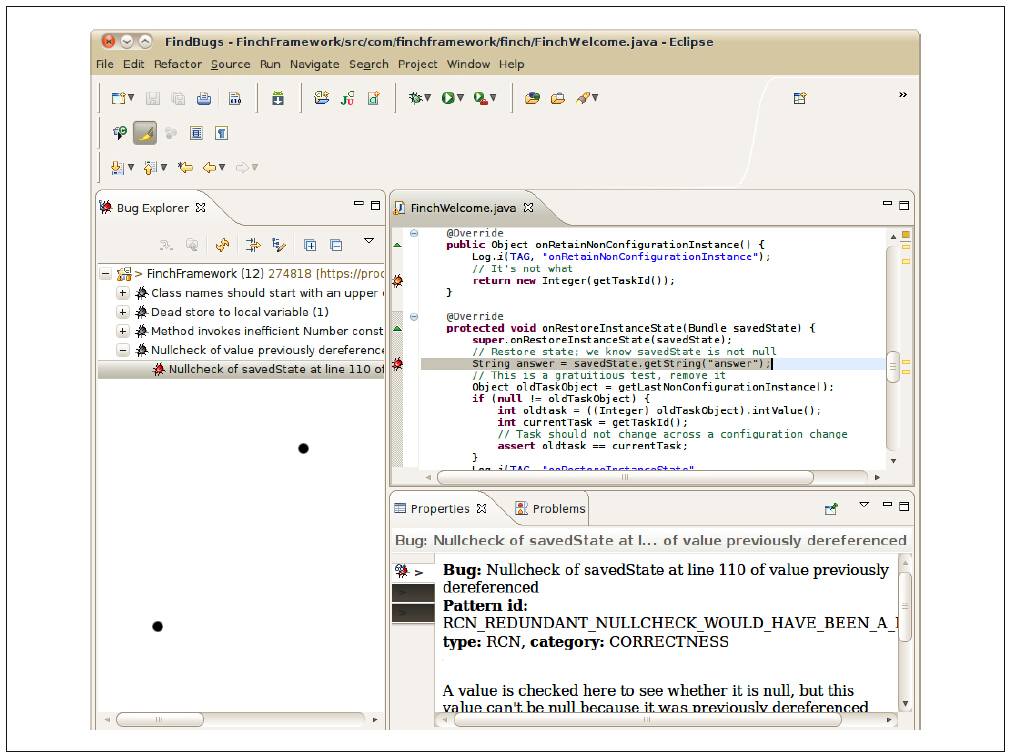Image resolution: width=1011 pixels, height=756 pixels.
Task: Expand 'Method invokes inefficient Number' node
Action: (123, 331)
